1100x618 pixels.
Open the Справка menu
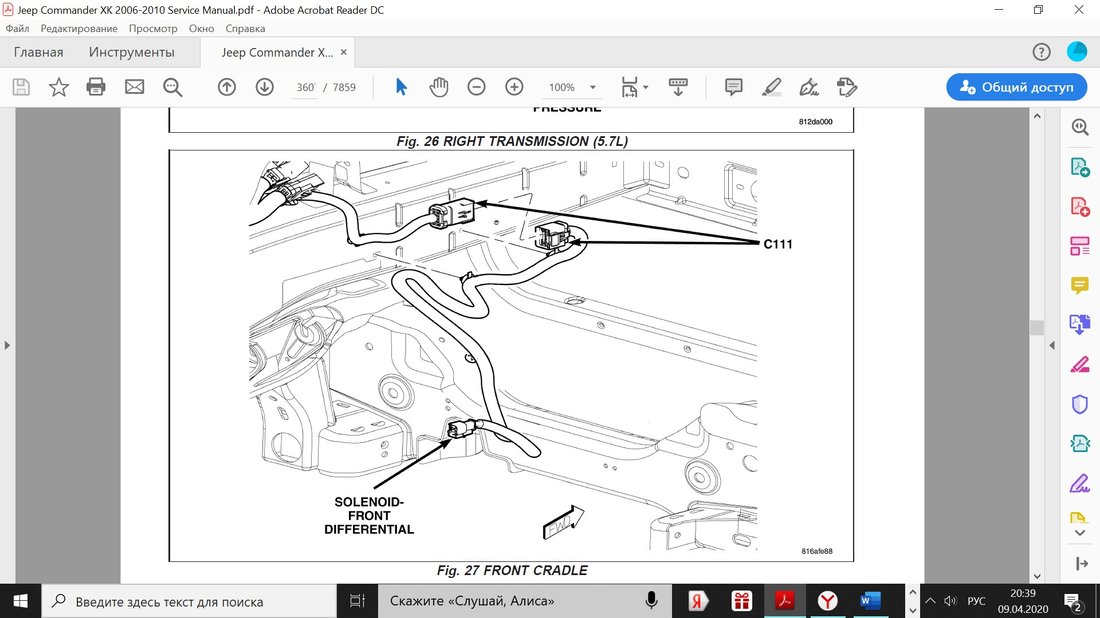coord(245,29)
